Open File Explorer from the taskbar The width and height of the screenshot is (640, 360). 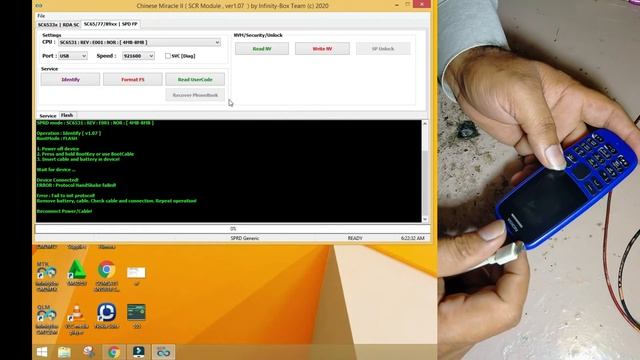(64, 352)
